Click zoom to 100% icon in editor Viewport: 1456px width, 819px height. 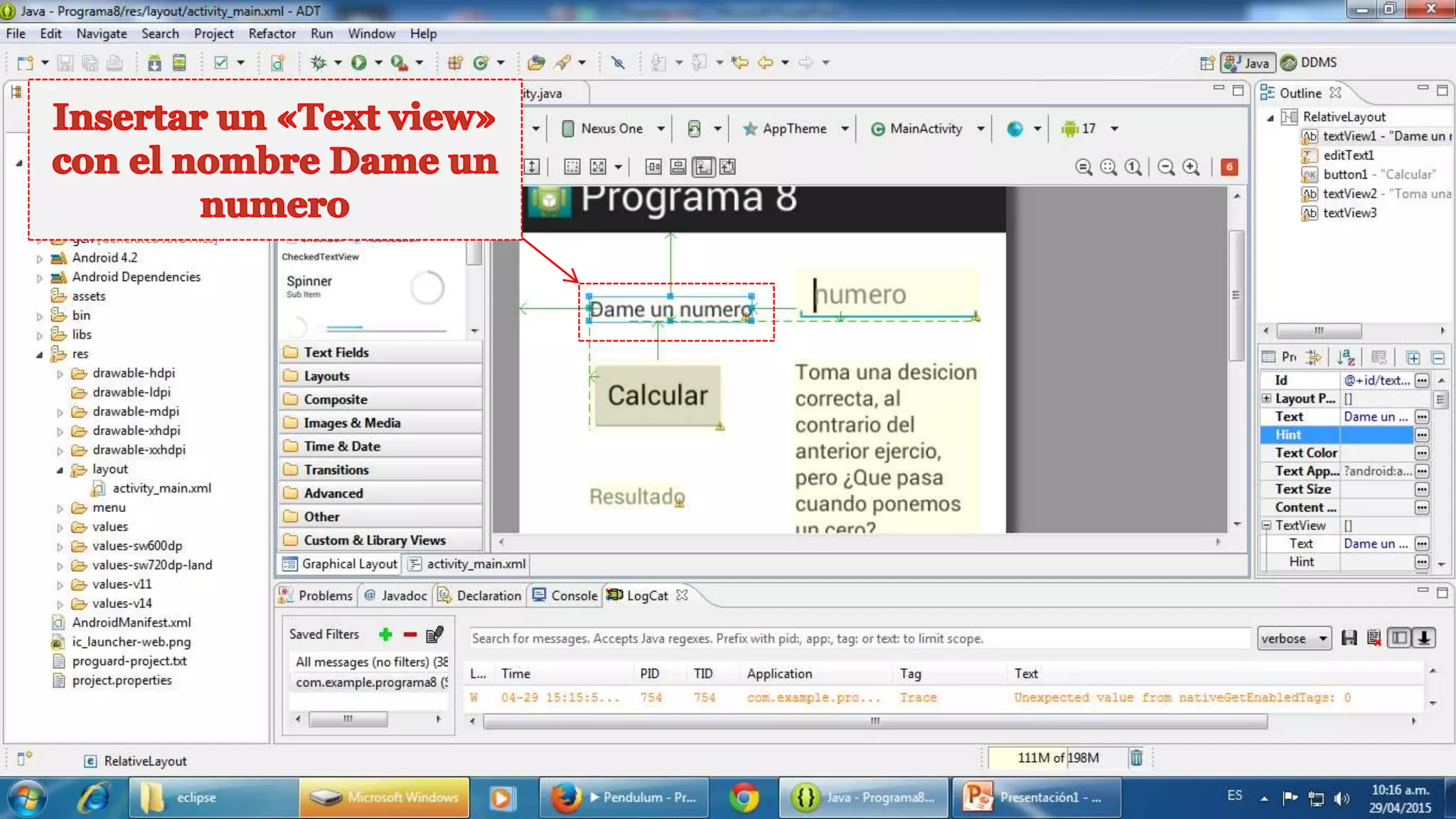1133,167
